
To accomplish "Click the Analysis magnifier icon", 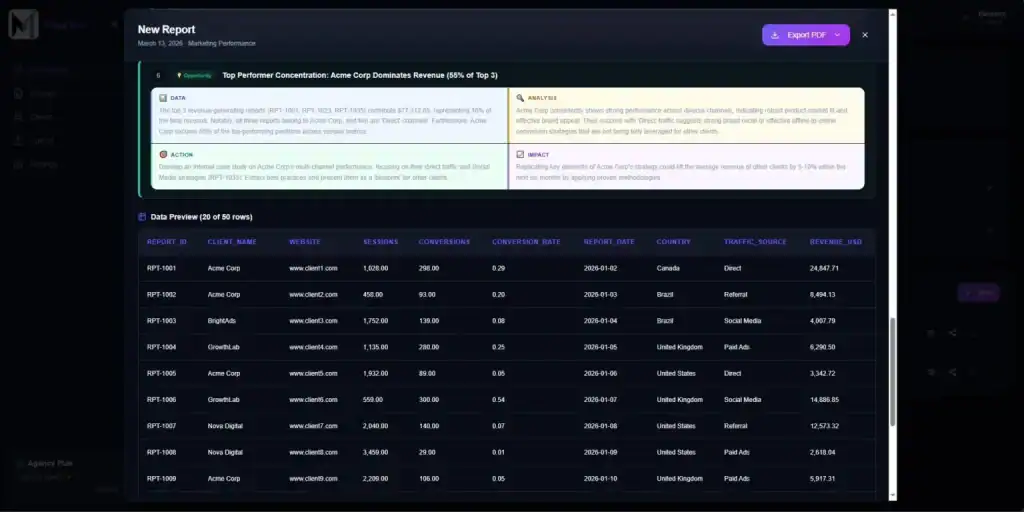I will (x=520, y=98).
